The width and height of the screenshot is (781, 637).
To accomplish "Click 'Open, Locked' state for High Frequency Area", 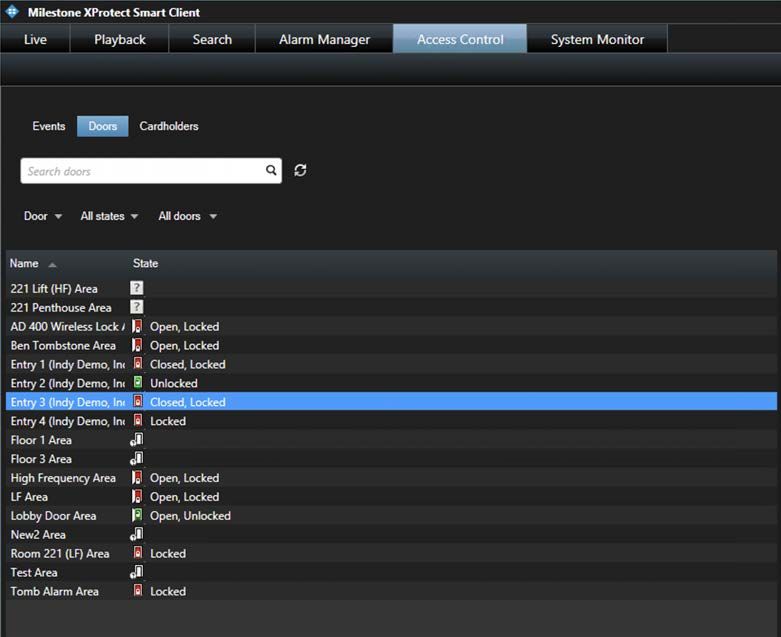I will tap(184, 478).
